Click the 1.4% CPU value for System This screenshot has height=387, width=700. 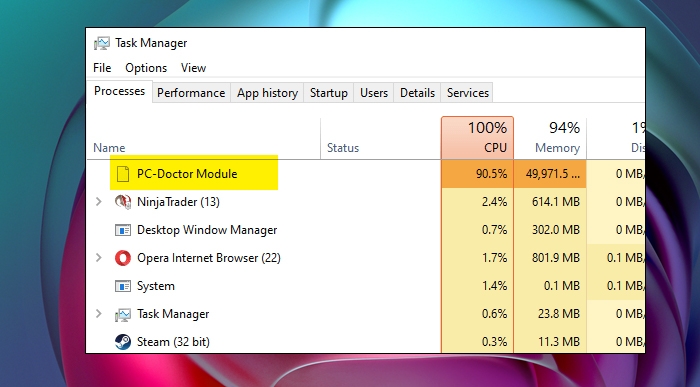click(495, 286)
